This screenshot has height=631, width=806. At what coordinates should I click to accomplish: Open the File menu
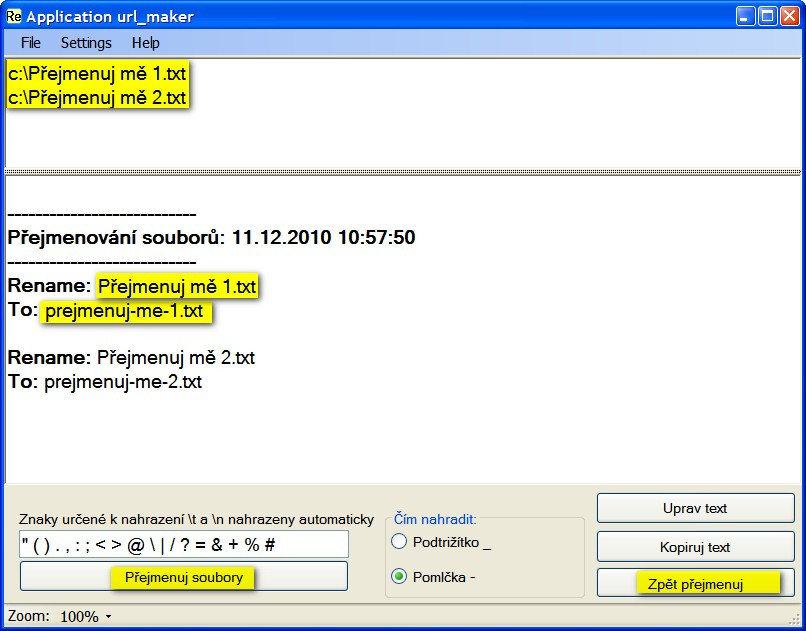point(30,43)
